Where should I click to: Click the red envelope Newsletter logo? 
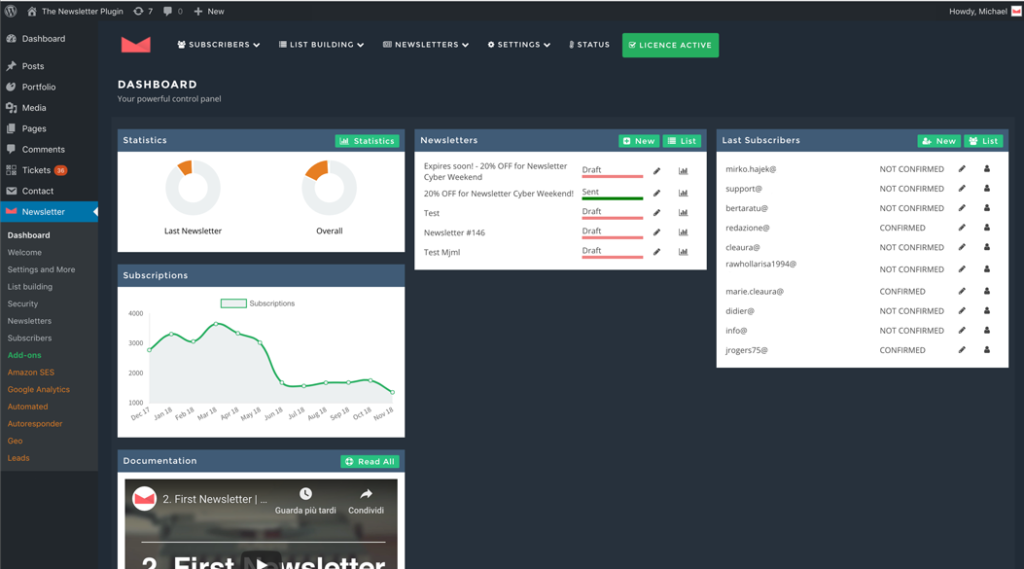coord(136,44)
